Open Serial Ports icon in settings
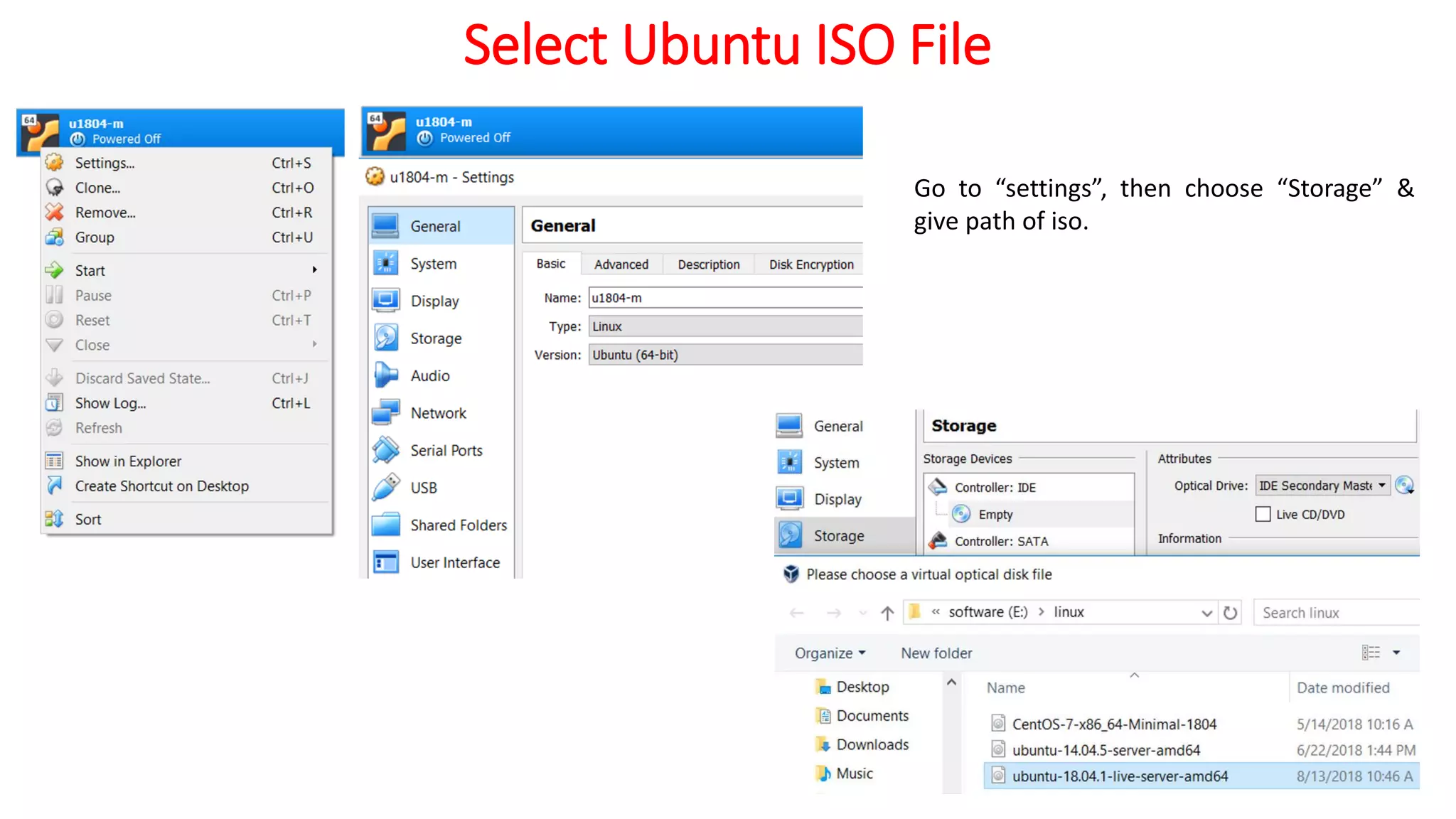Image resolution: width=1456 pixels, height=819 pixels. click(385, 450)
